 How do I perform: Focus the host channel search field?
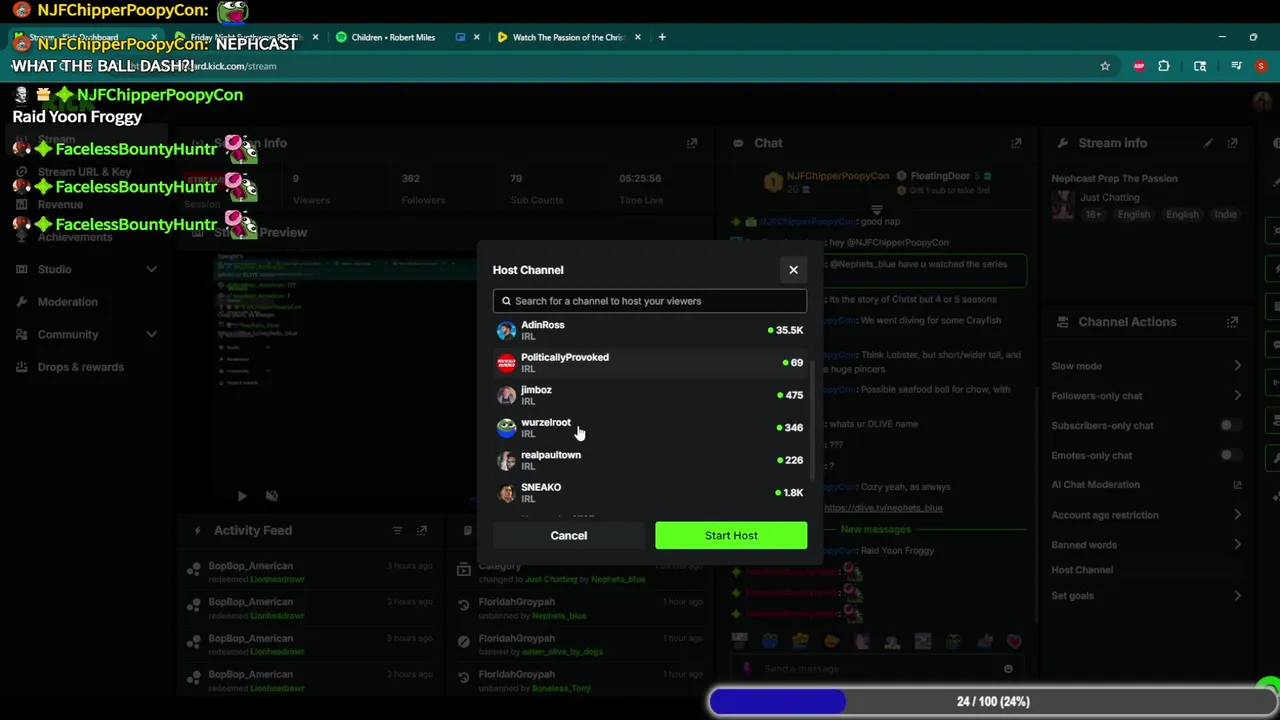pyautogui.click(x=650, y=301)
